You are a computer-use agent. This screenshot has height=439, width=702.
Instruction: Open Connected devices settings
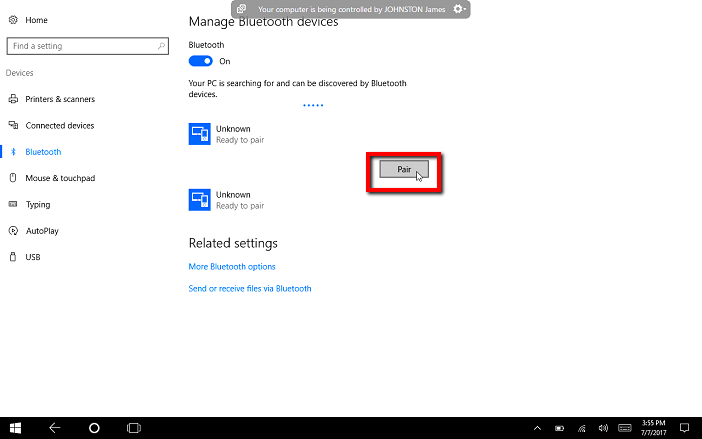click(59, 126)
